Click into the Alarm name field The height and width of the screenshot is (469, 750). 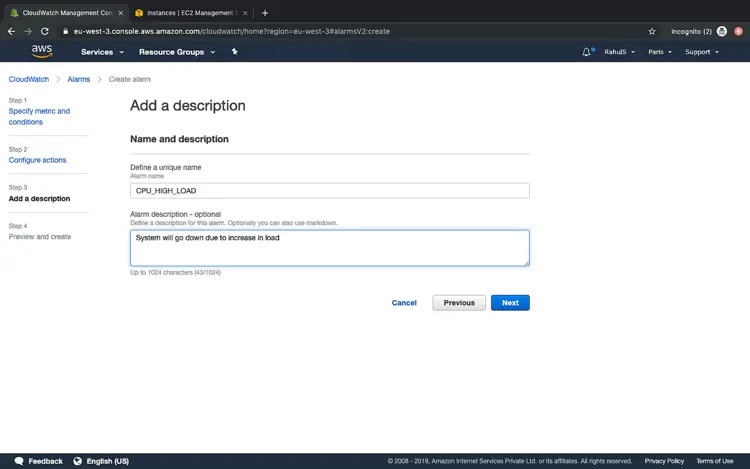[x=329, y=191]
